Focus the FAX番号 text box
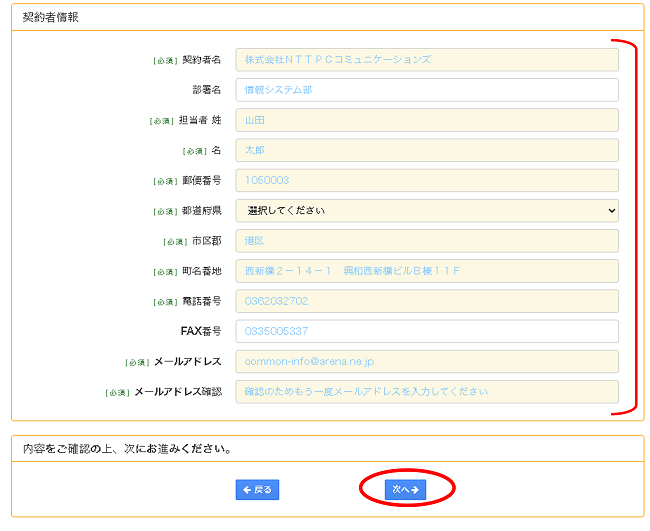 tap(427, 331)
